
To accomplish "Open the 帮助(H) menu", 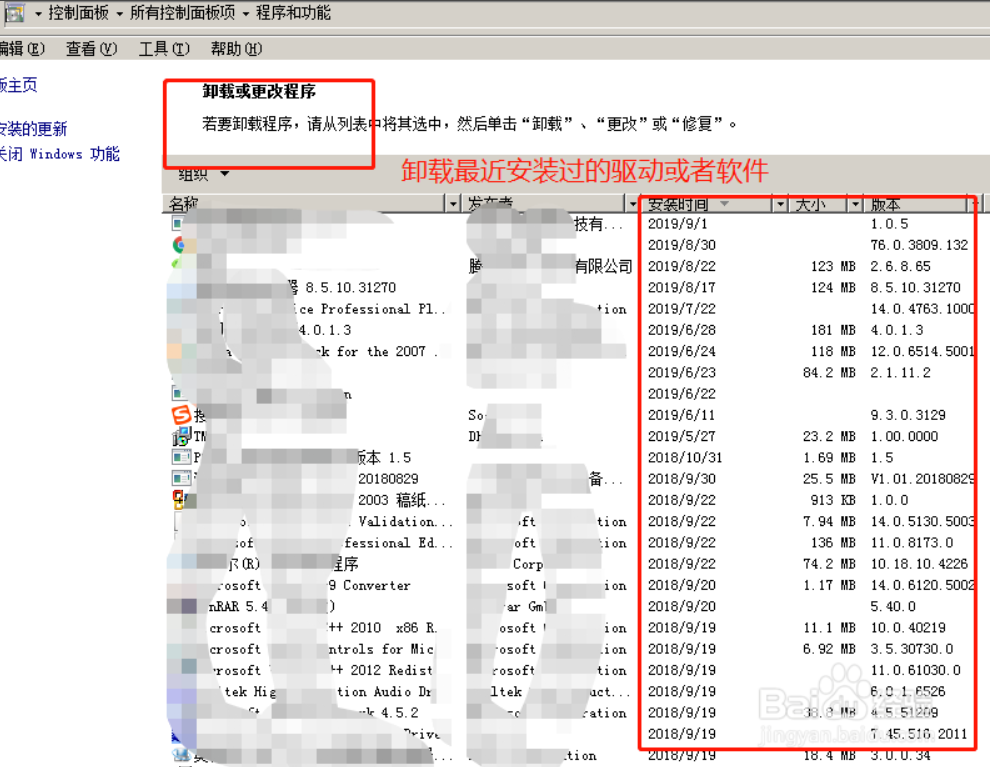I will click(236, 49).
